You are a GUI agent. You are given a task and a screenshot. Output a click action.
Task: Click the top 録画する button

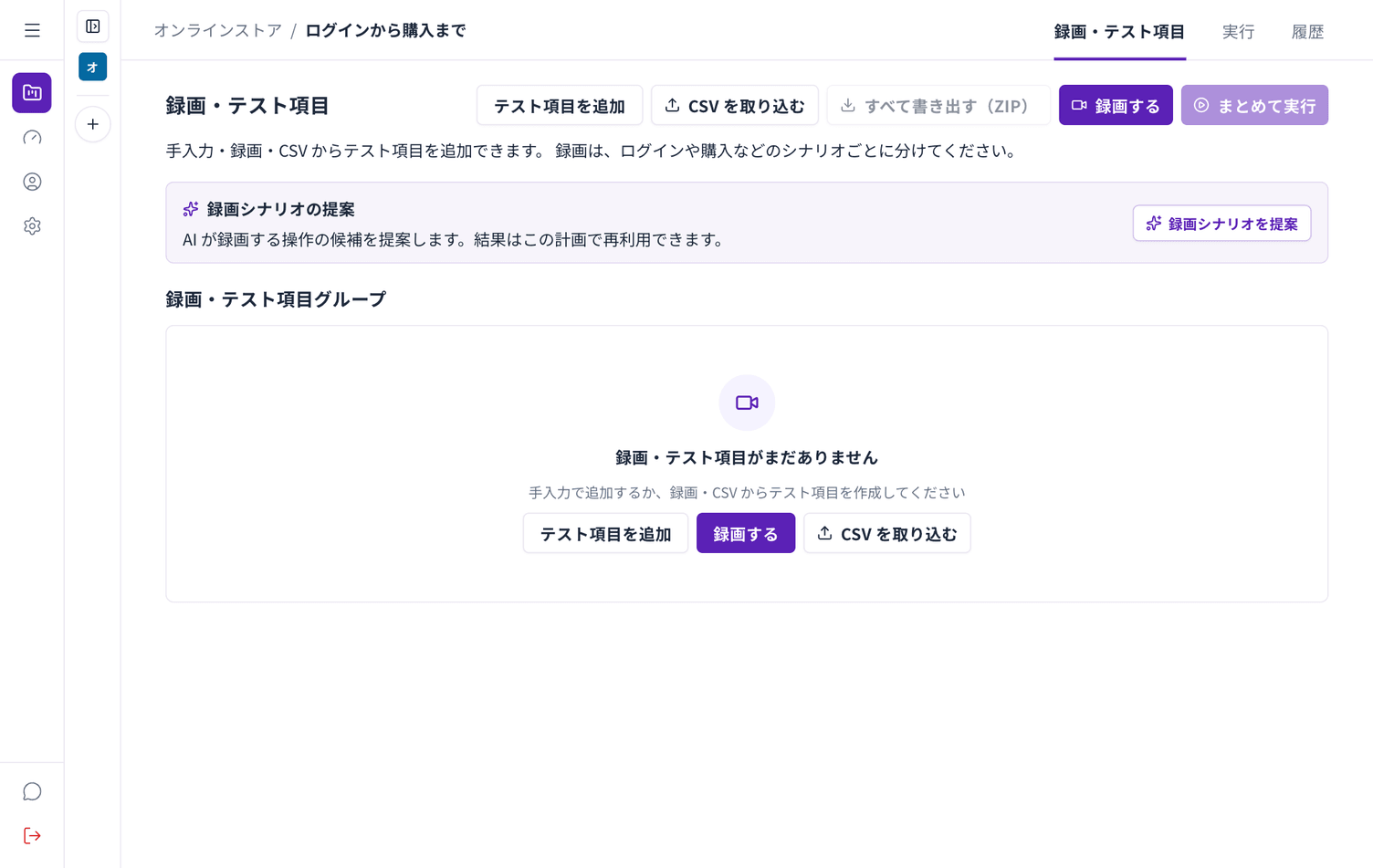(x=1116, y=105)
